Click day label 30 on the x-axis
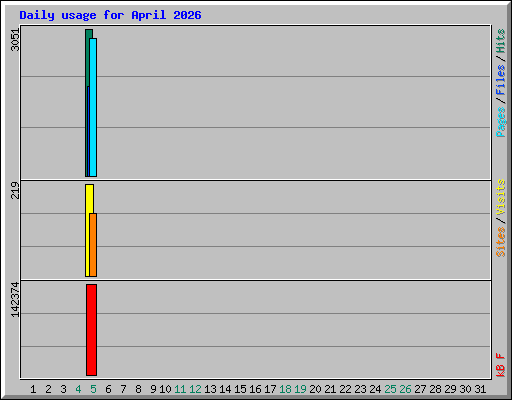This screenshot has width=512, height=400. coord(465,389)
